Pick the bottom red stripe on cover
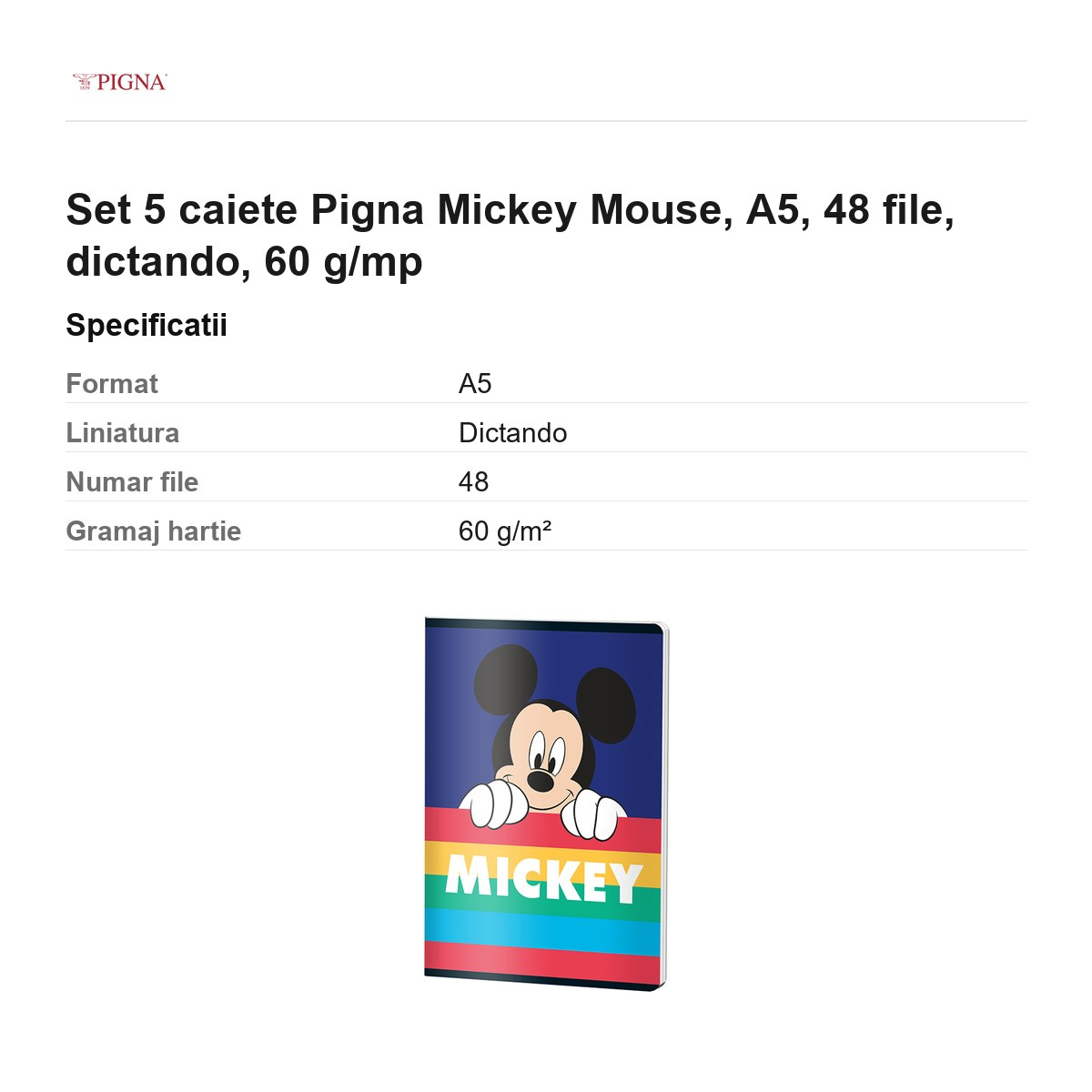The image size is (1092, 1092). tap(543, 965)
